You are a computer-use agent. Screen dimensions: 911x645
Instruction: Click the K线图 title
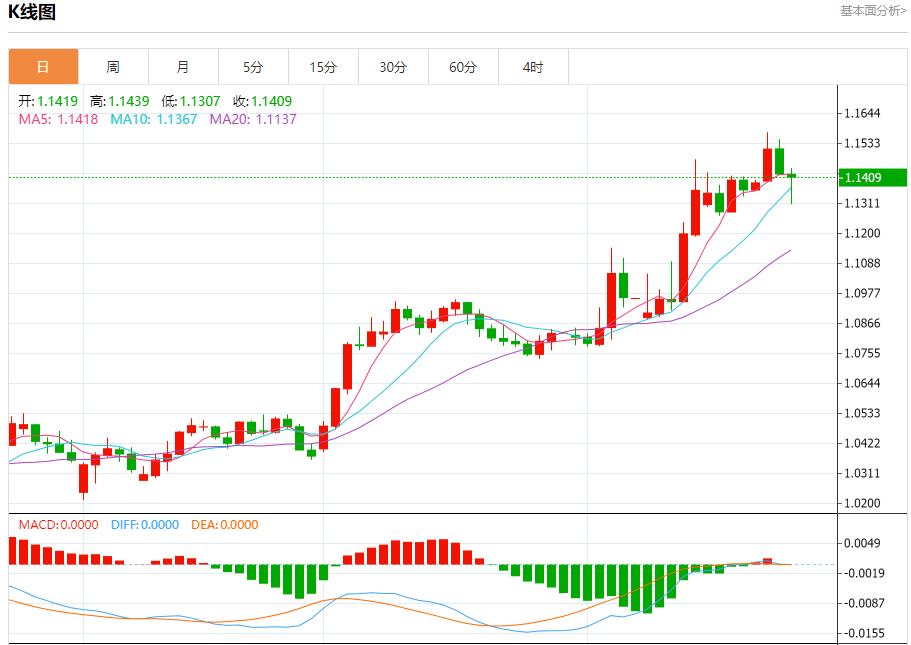pyautogui.click(x=32, y=13)
